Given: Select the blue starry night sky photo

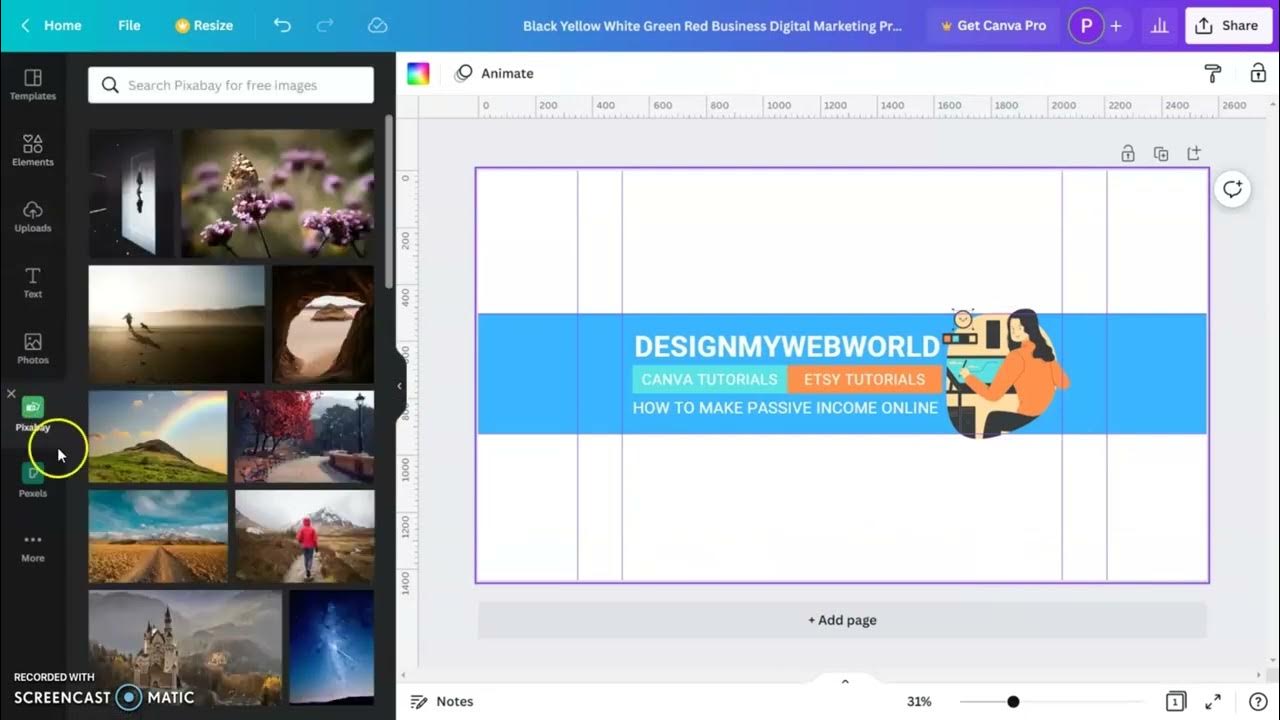Looking at the screenshot, I should pos(332,647).
